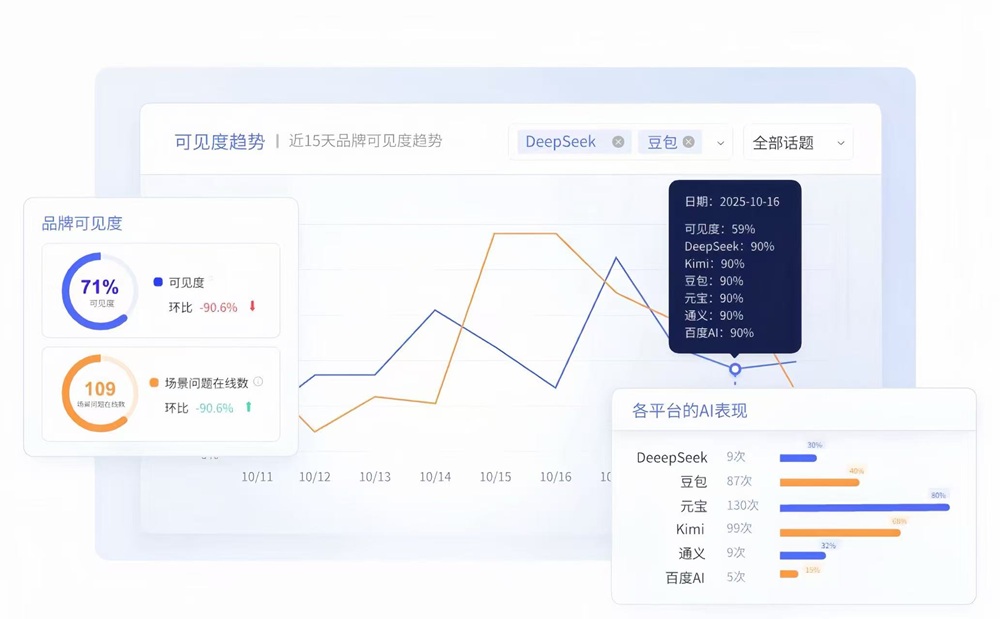The height and width of the screenshot is (619, 1000).
Task: Click the 元宝 label in the platform list
Action: pos(694,506)
